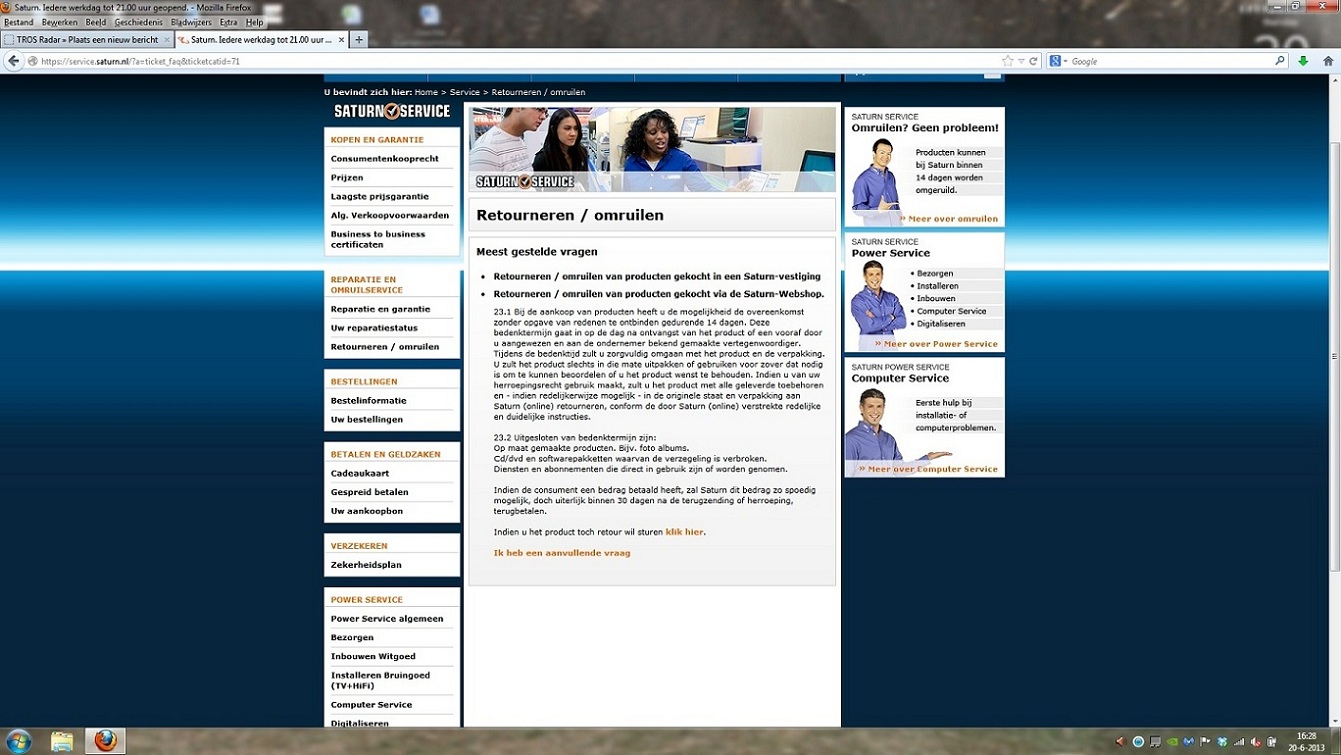This screenshot has height=755, width=1341.
Task: Open the URL history dropdown arrow
Action: [x=1021, y=61]
